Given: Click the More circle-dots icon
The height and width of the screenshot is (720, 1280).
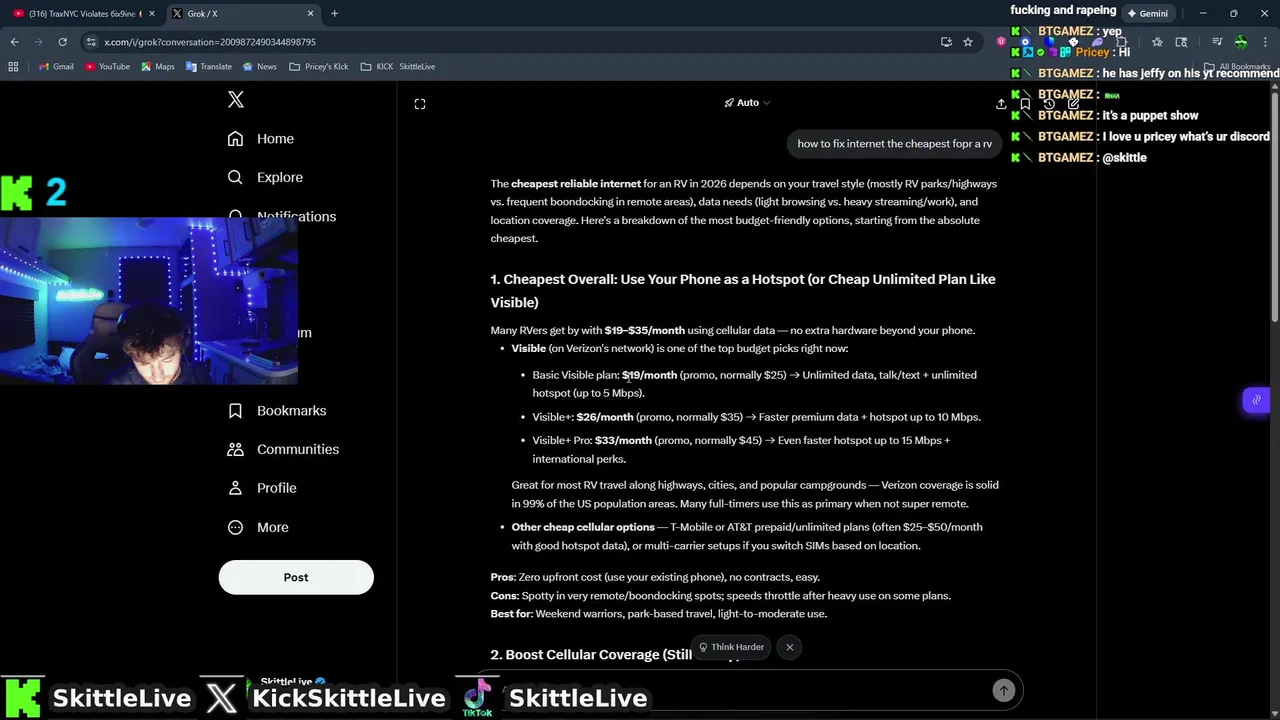Looking at the screenshot, I should click(235, 527).
